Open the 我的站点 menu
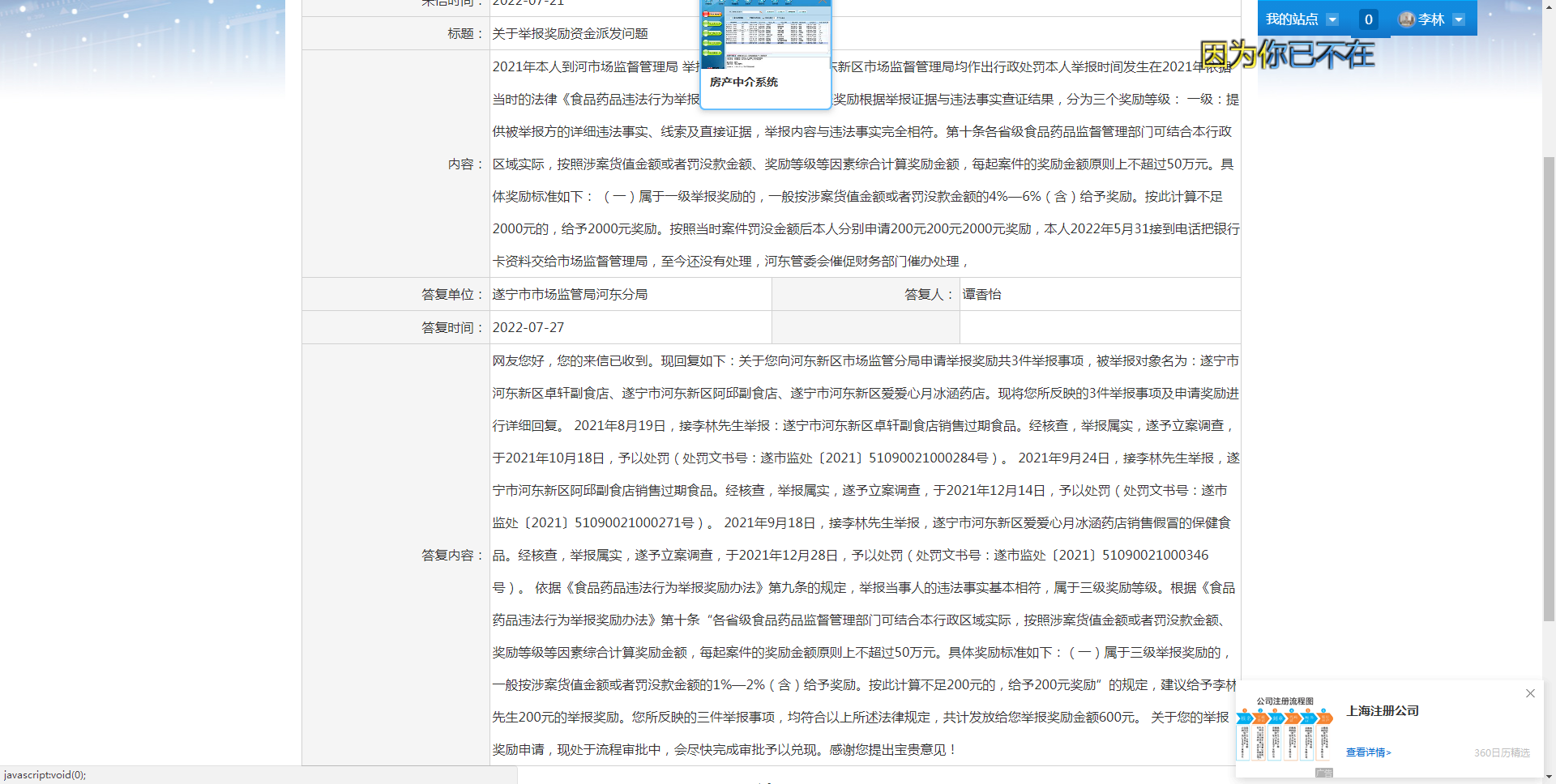 pyautogui.click(x=1292, y=19)
